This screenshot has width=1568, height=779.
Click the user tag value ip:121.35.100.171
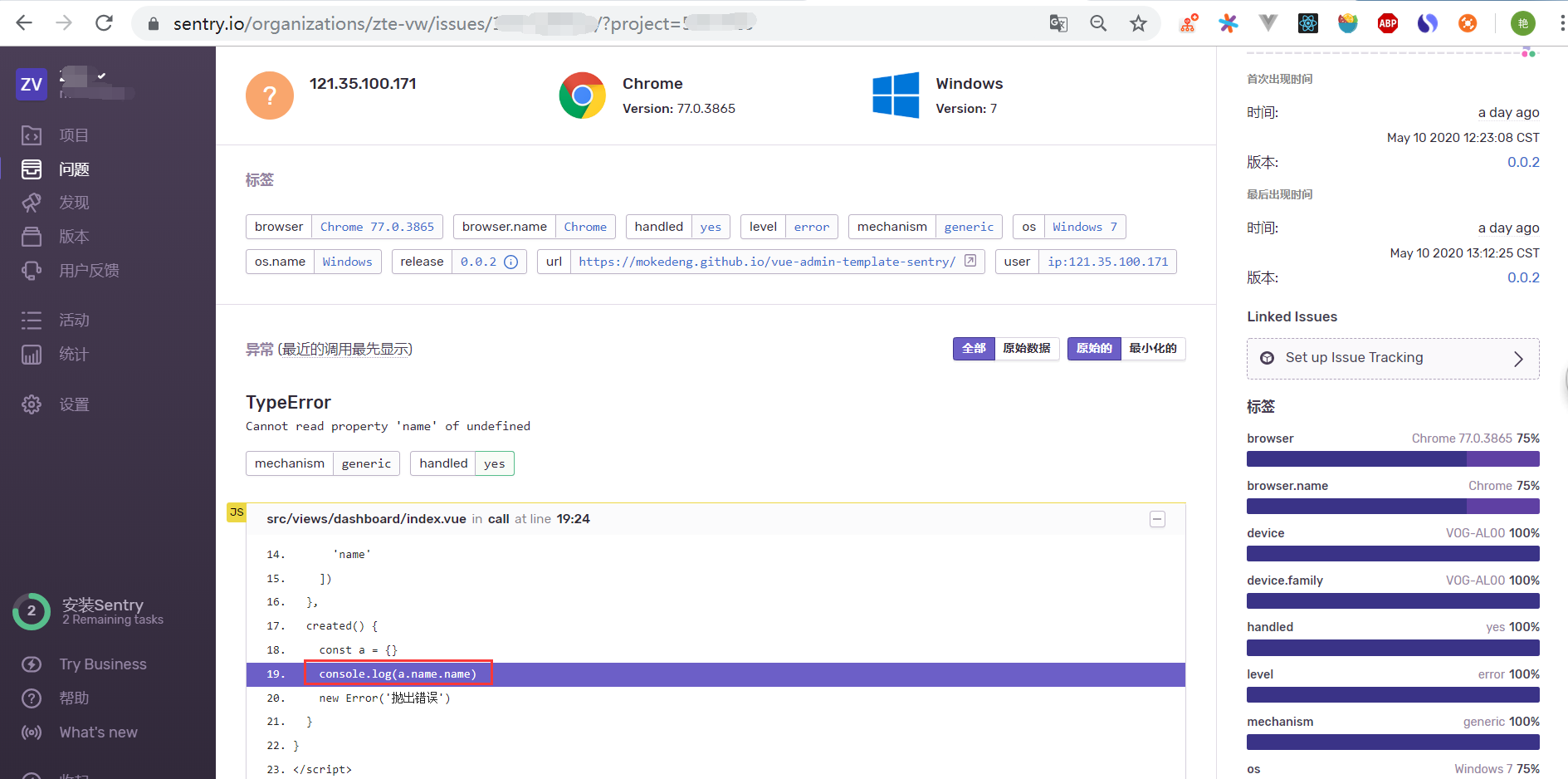(x=1107, y=262)
